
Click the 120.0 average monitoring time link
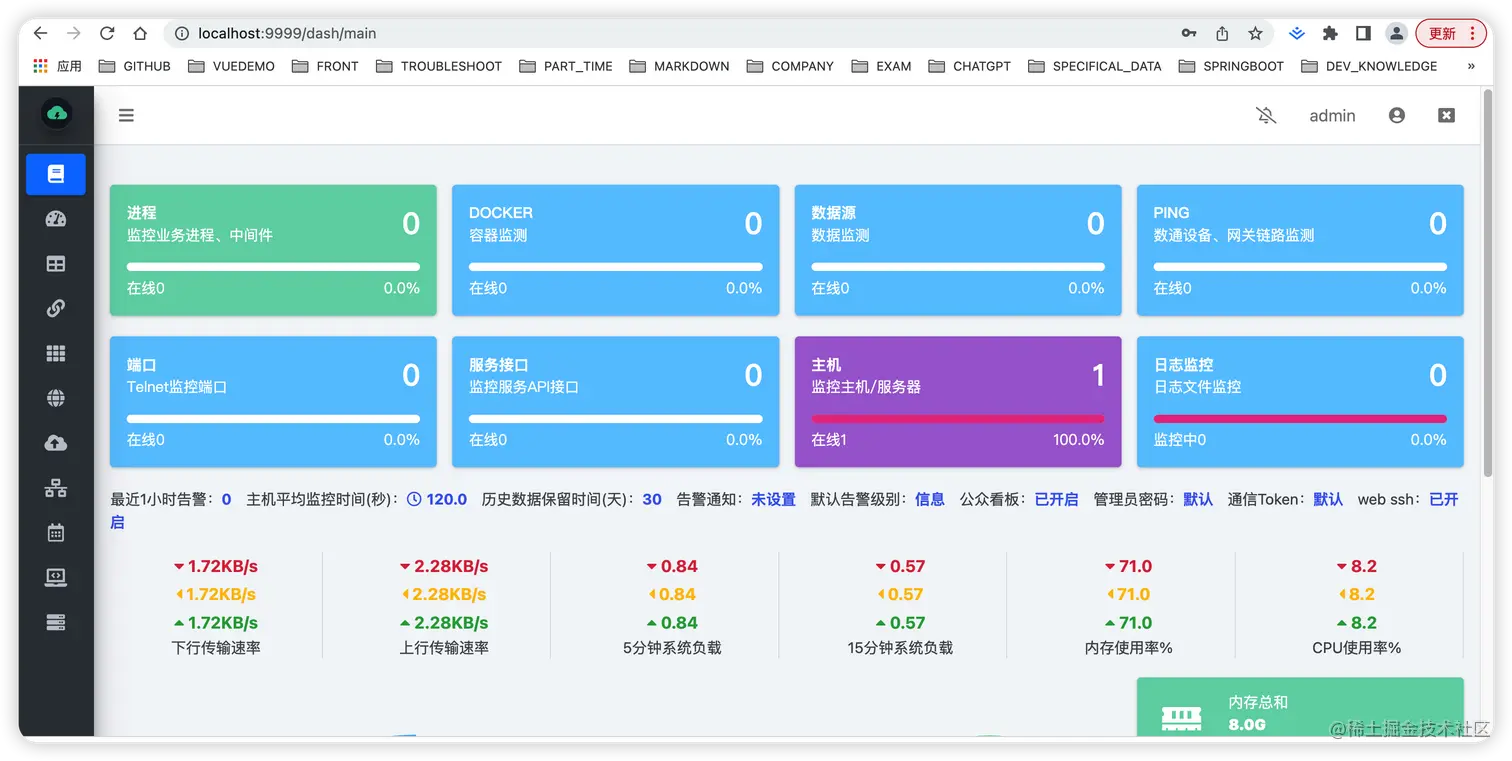click(438, 499)
